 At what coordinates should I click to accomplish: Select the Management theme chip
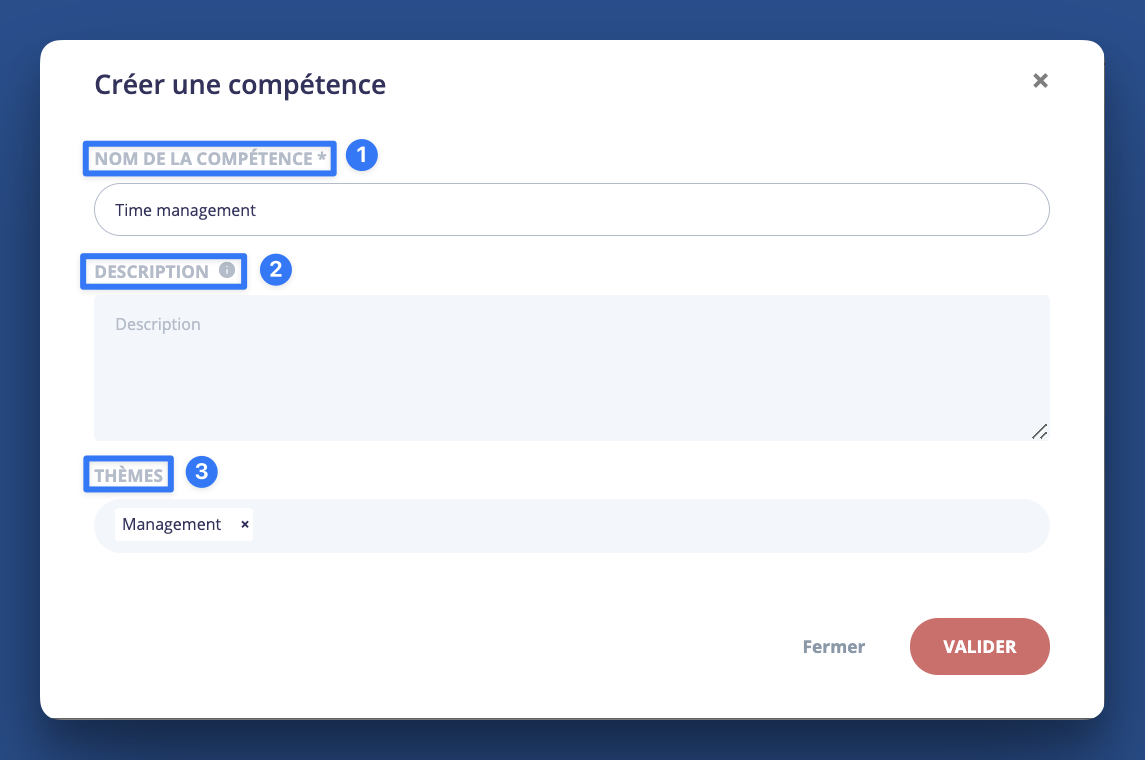172,524
